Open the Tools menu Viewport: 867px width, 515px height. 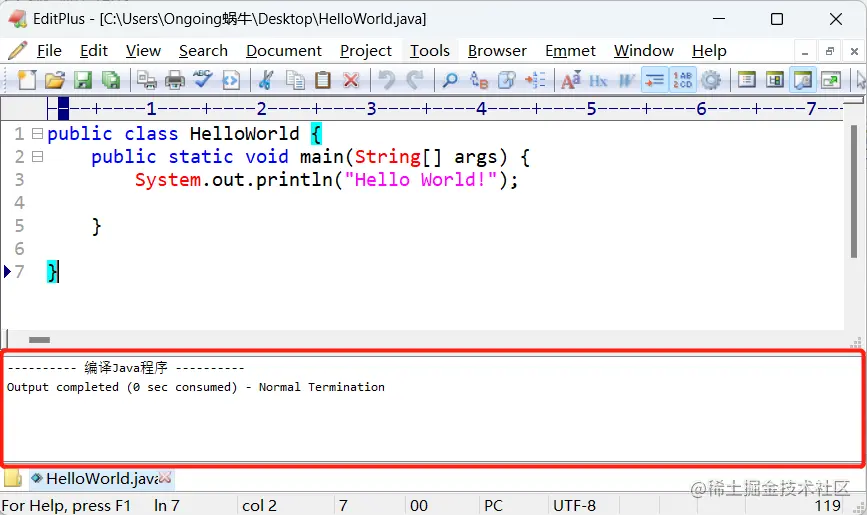click(430, 51)
